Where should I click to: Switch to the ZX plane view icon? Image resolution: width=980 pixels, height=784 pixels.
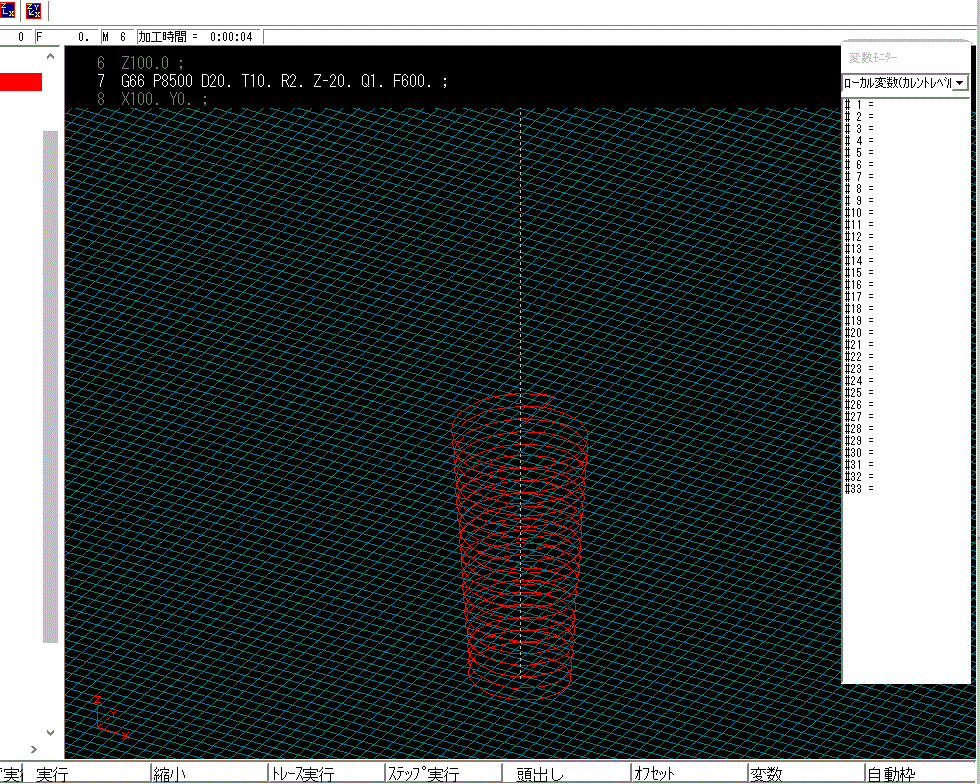tap(7, 9)
